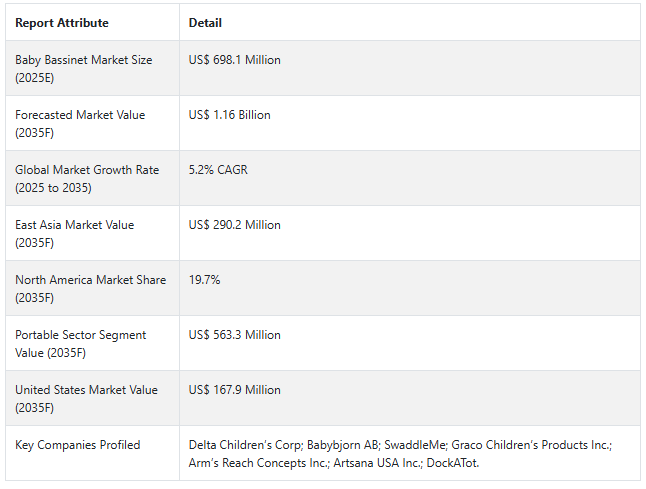Select the Forecasted Market Value (2035F) cell
This screenshot has height=489, width=646.
coord(92,123)
